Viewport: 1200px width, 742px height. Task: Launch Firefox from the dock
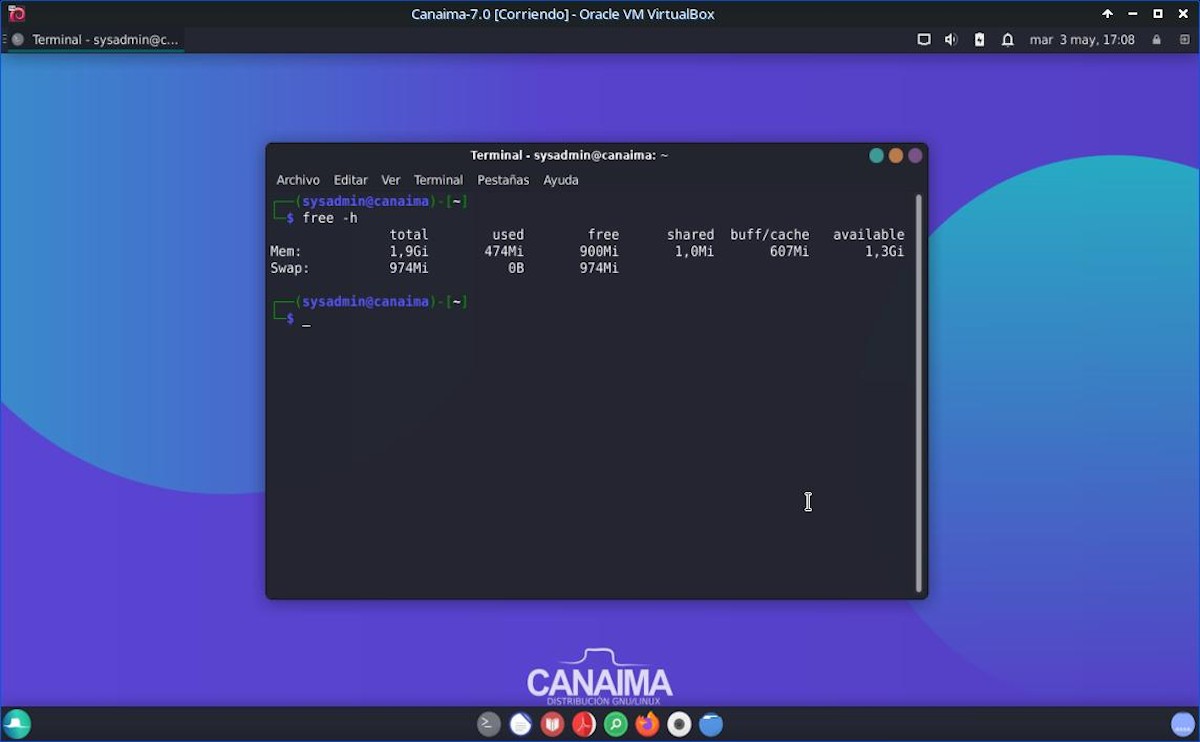click(x=648, y=724)
